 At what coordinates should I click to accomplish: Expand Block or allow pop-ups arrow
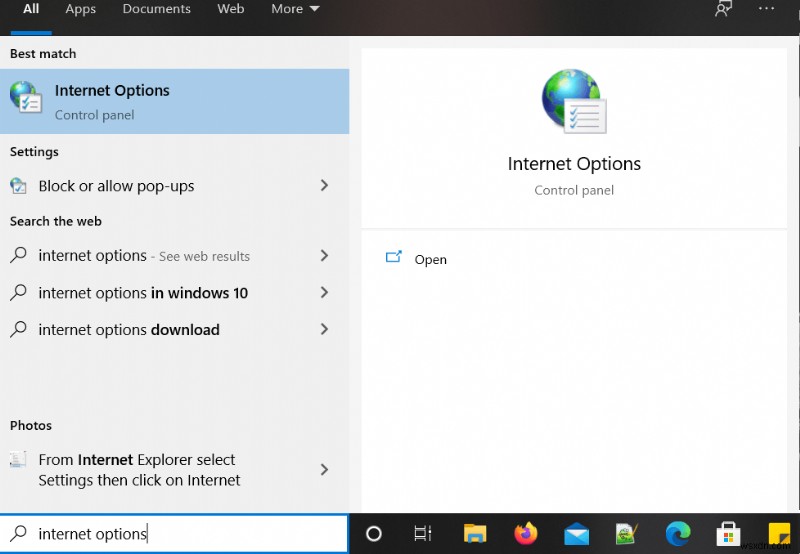[324, 186]
